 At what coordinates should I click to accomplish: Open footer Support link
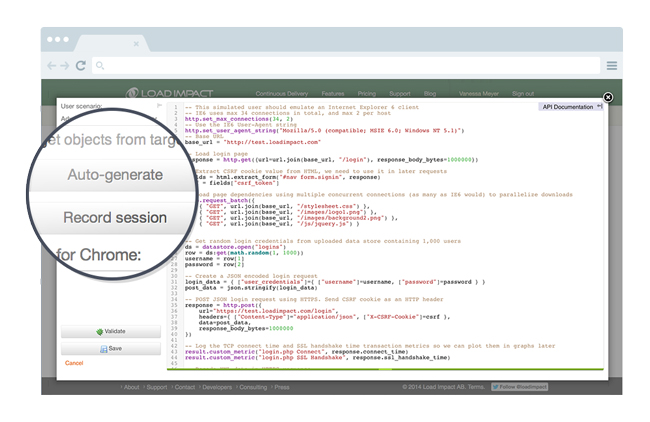[157, 387]
